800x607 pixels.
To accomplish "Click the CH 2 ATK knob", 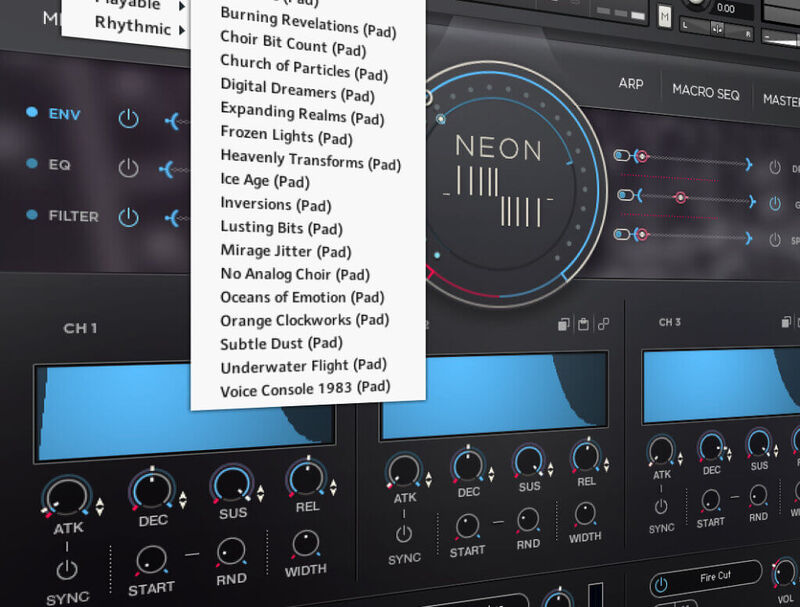I will coord(404,470).
